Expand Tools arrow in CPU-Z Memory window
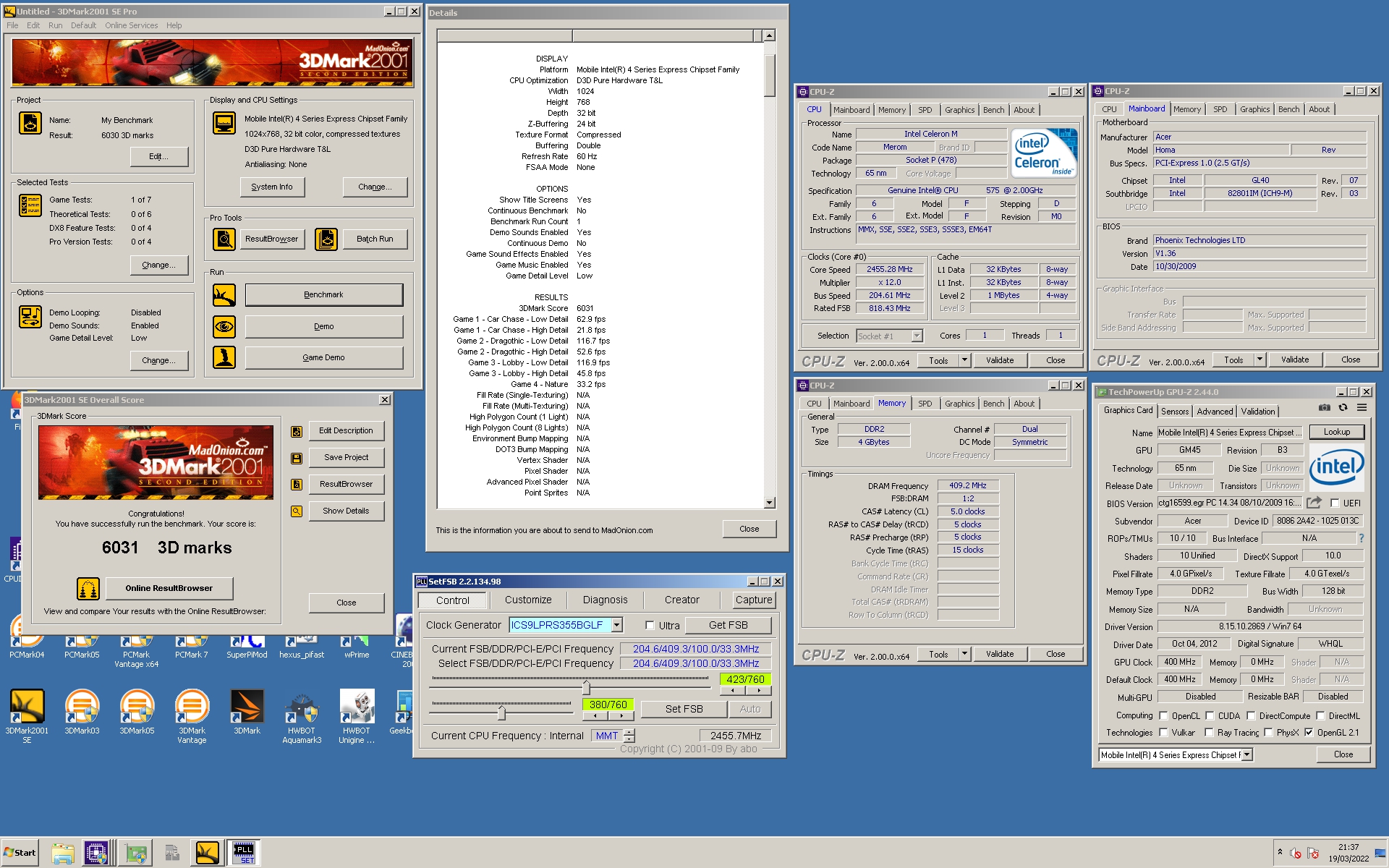Screen dimensions: 1389x868 [964, 654]
